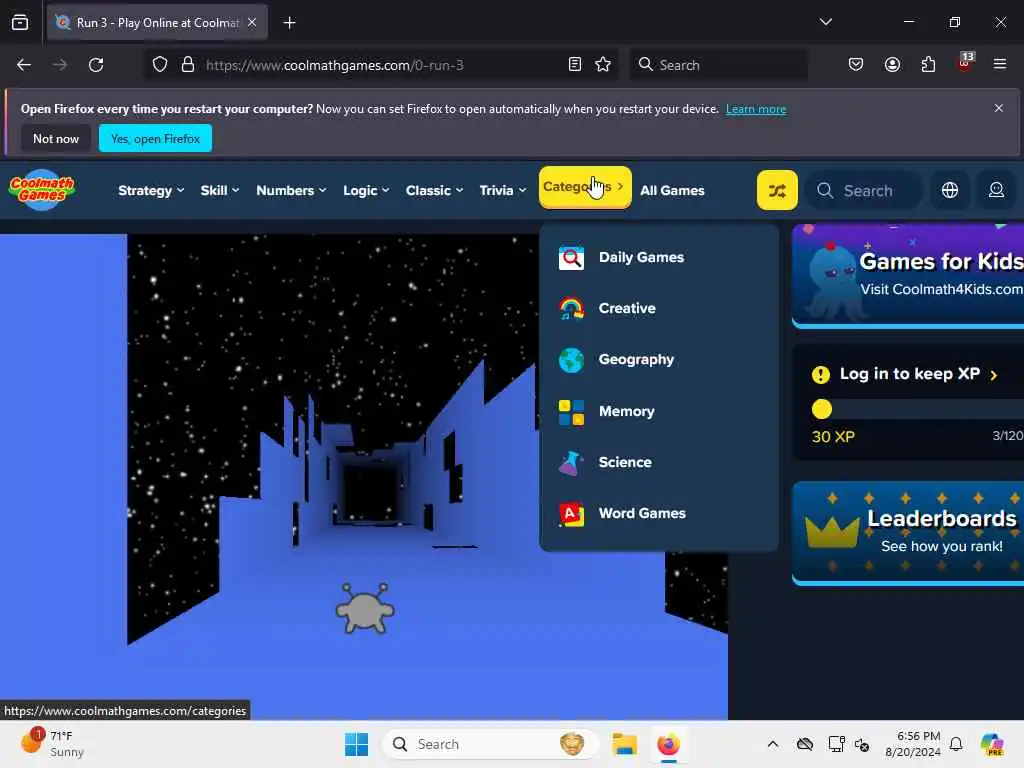Click the Word Games letter icon

click(571, 514)
